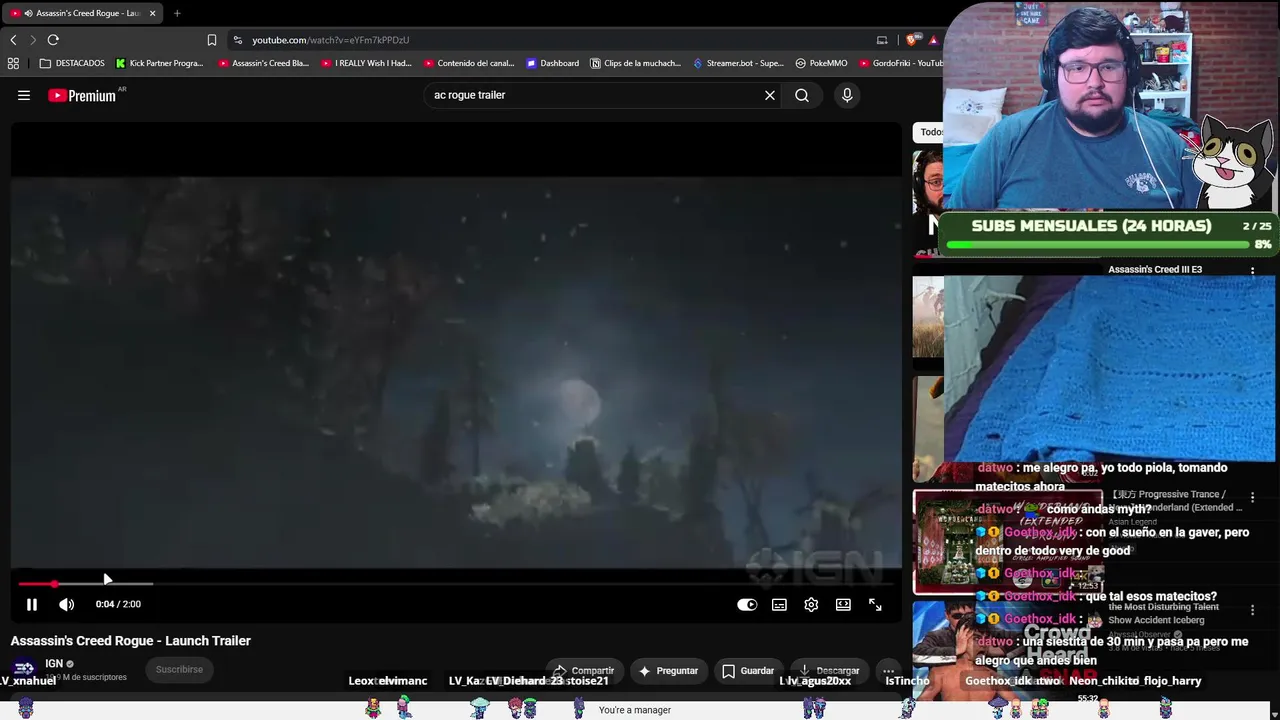Open the Progressive Trance extended video thumbnail
This screenshot has width=1280, height=720.
coord(1008,542)
